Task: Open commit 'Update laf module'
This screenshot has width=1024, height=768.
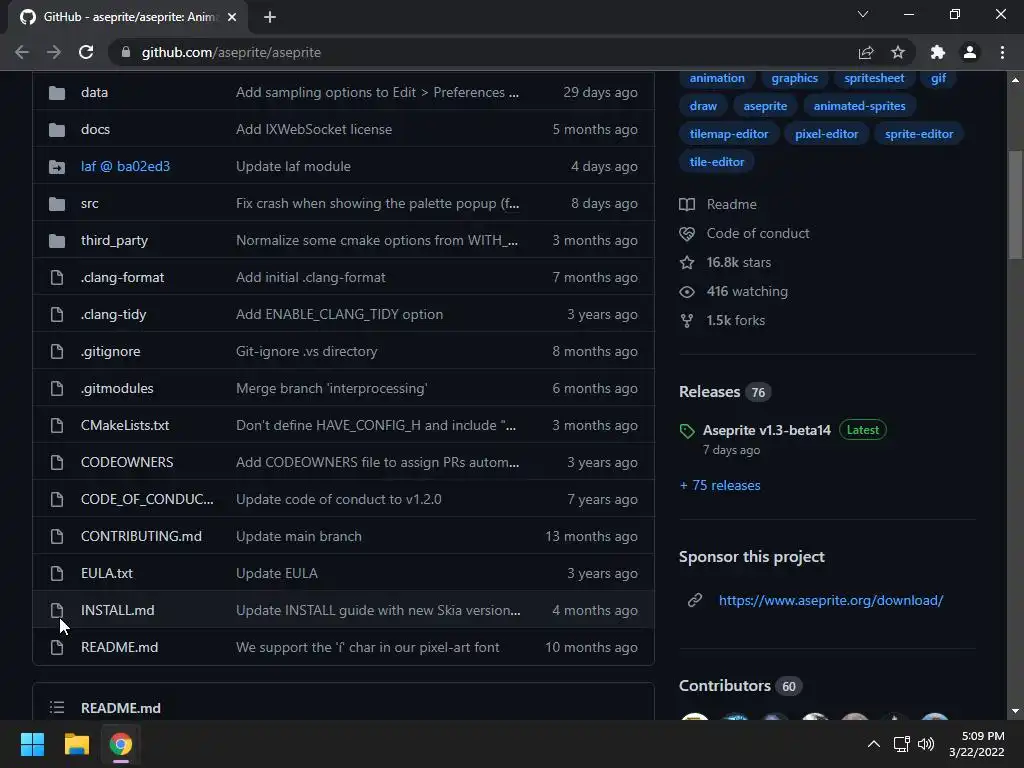Action: tap(293, 167)
